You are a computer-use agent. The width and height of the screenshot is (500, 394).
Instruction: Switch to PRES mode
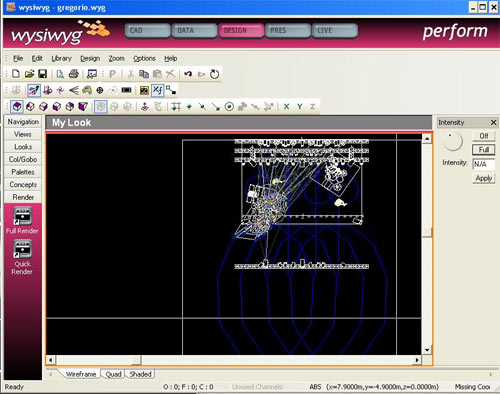pyautogui.click(x=288, y=31)
